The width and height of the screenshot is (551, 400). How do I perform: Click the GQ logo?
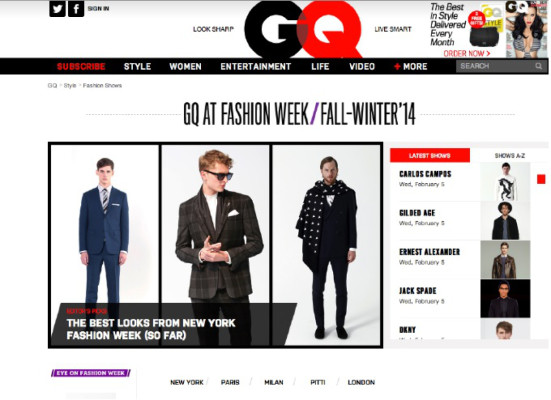(x=303, y=30)
